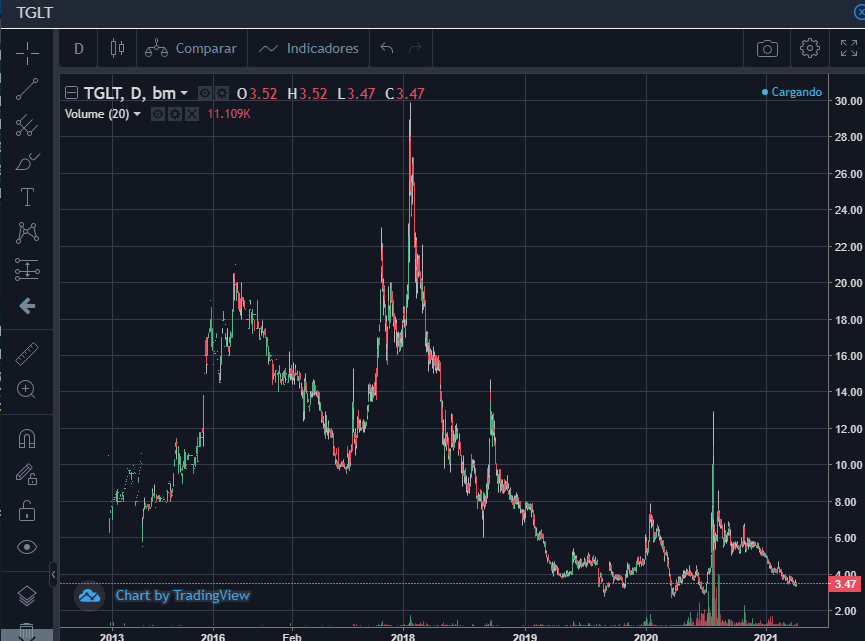Remove the Volume indicator with X icon
This screenshot has width=865, height=641.
(191, 114)
